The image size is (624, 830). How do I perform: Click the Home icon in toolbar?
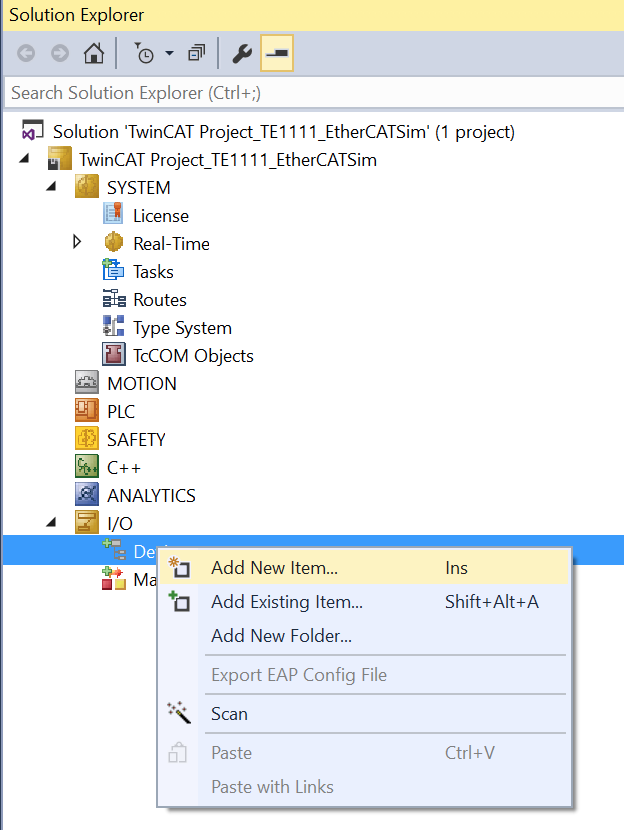(x=94, y=53)
